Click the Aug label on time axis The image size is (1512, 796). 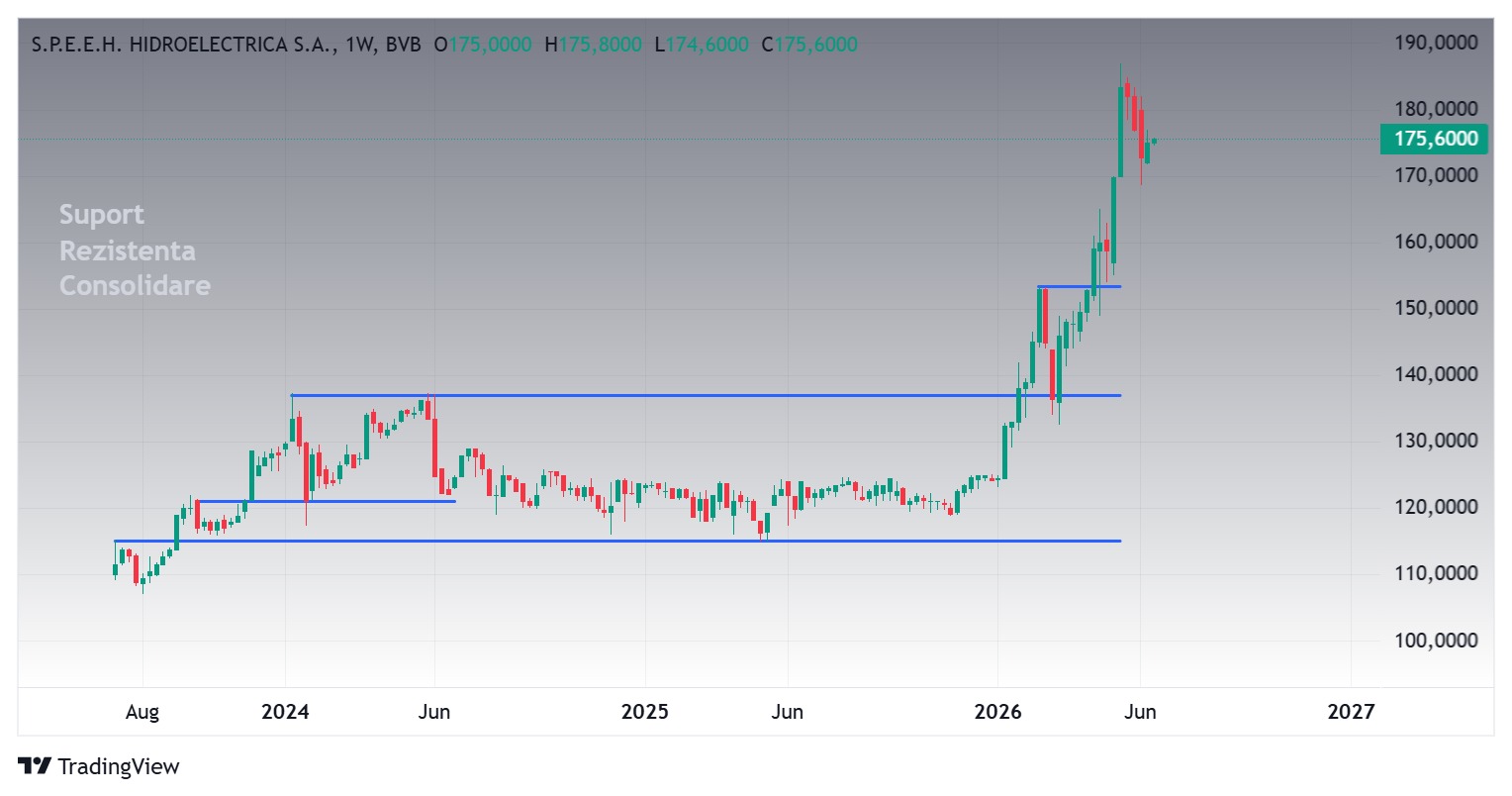[x=142, y=712]
